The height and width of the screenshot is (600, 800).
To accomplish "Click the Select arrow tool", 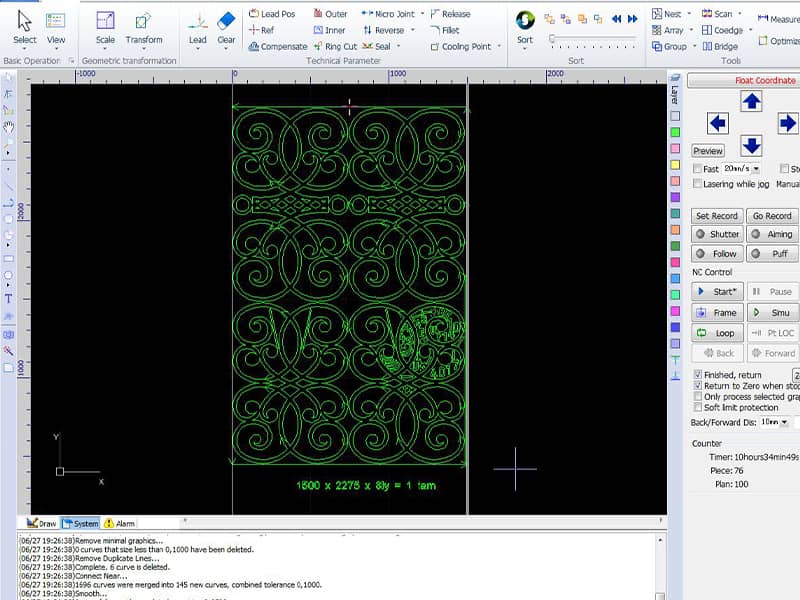I will click(x=25, y=22).
